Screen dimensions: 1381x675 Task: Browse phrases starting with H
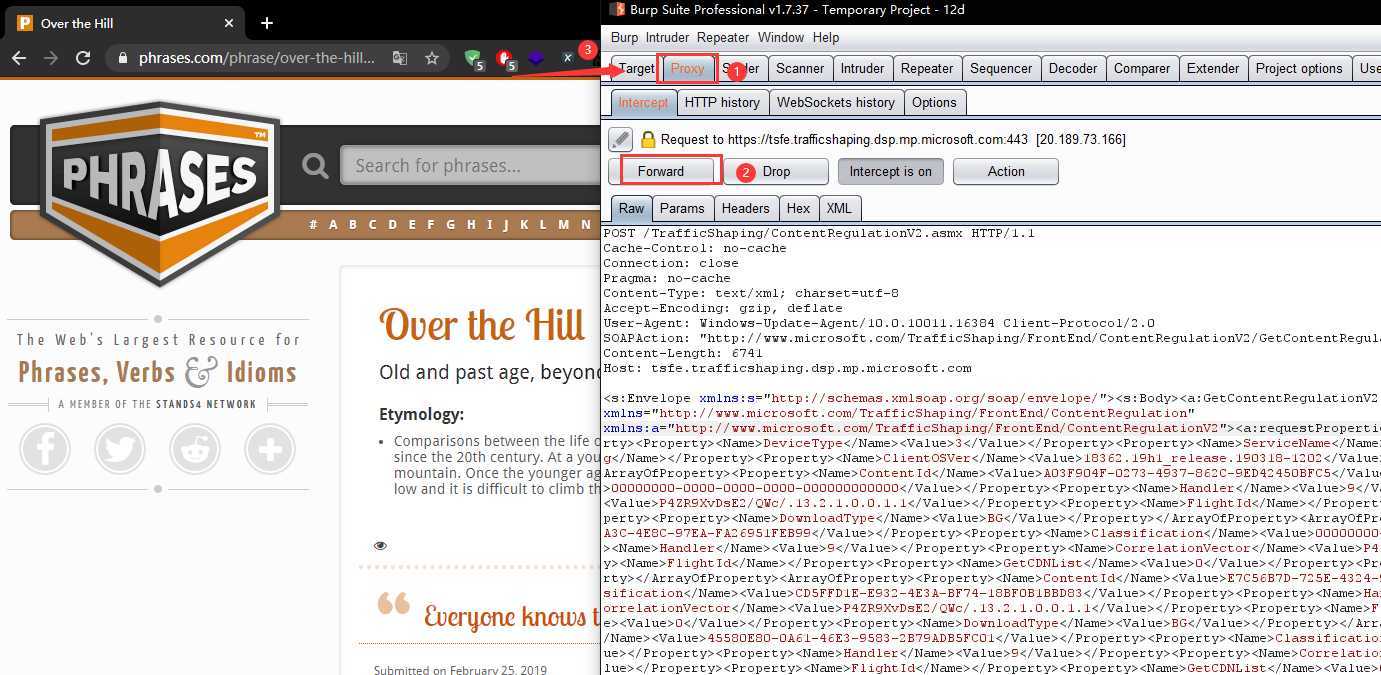point(471,225)
